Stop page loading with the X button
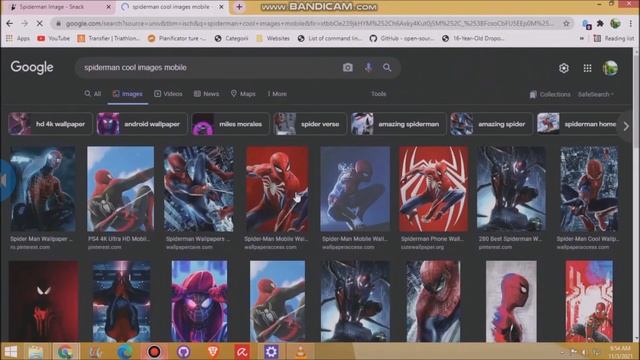This screenshot has height=360, width=640. pyautogui.click(x=40, y=24)
